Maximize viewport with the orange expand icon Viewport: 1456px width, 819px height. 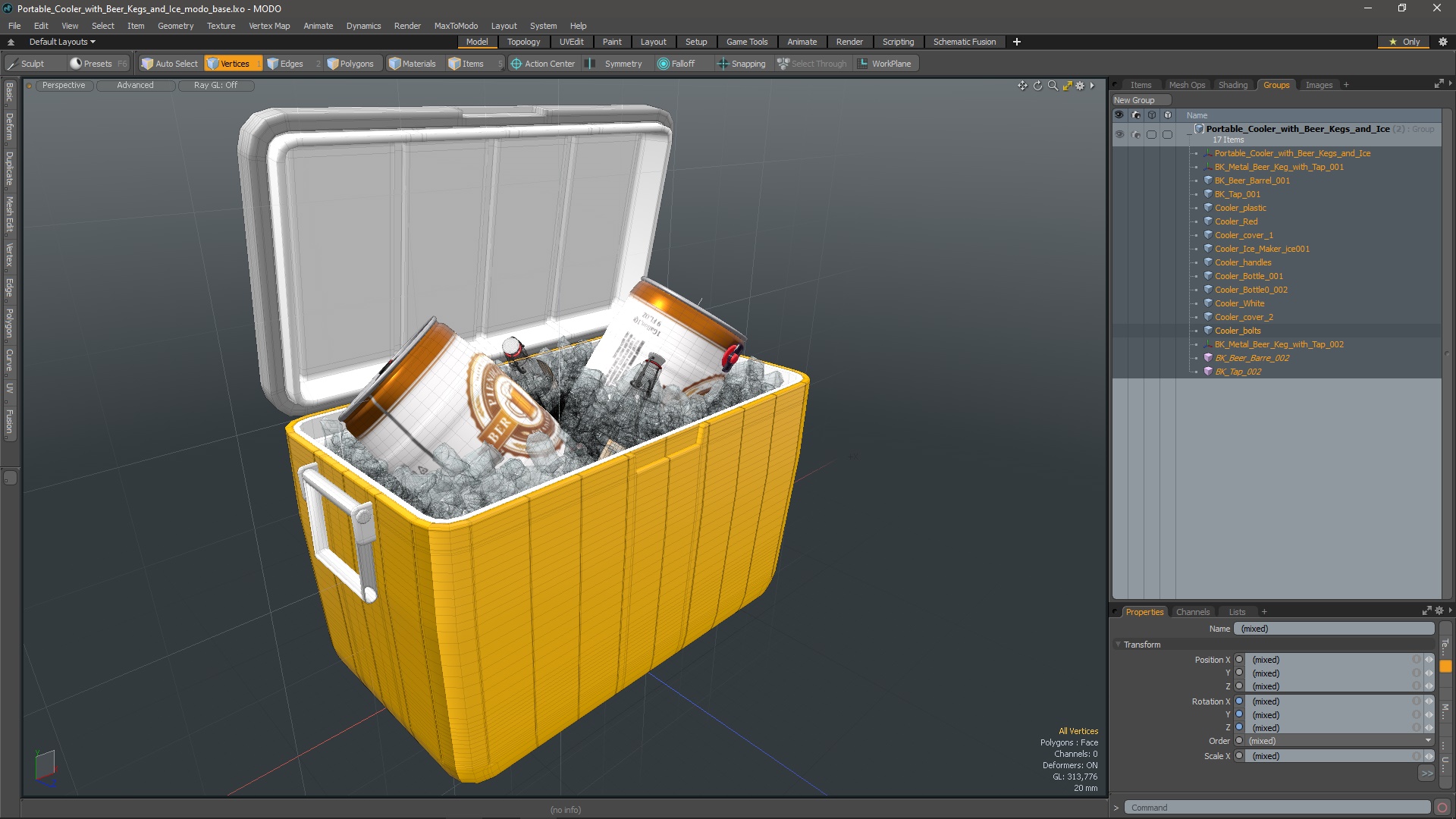pos(1067,86)
